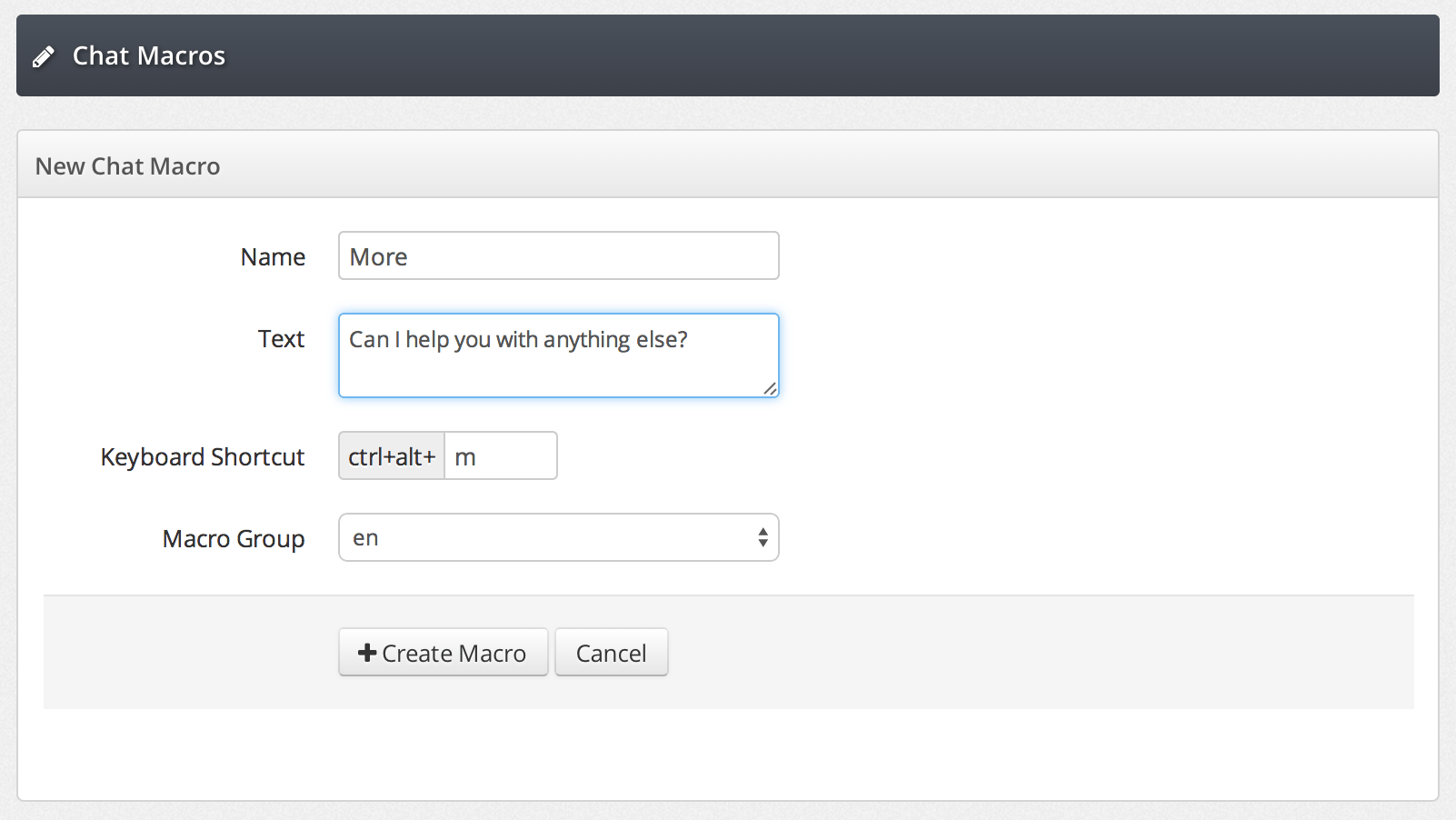Click blank white area below gray actions bar
The height and width of the screenshot is (820, 1456).
pyautogui.click(x=727, y=755)
